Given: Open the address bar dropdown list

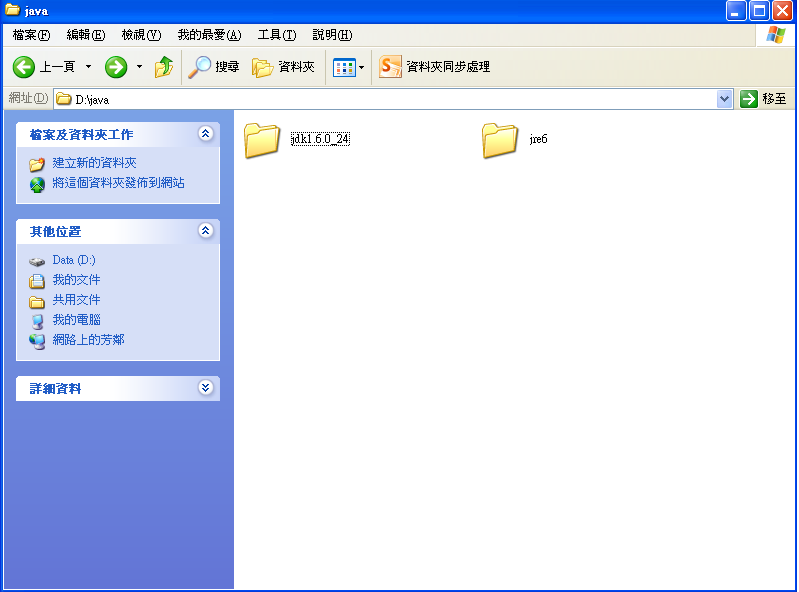Looking at the screenshot, I should pyautogui.click(x=724, y=99).
